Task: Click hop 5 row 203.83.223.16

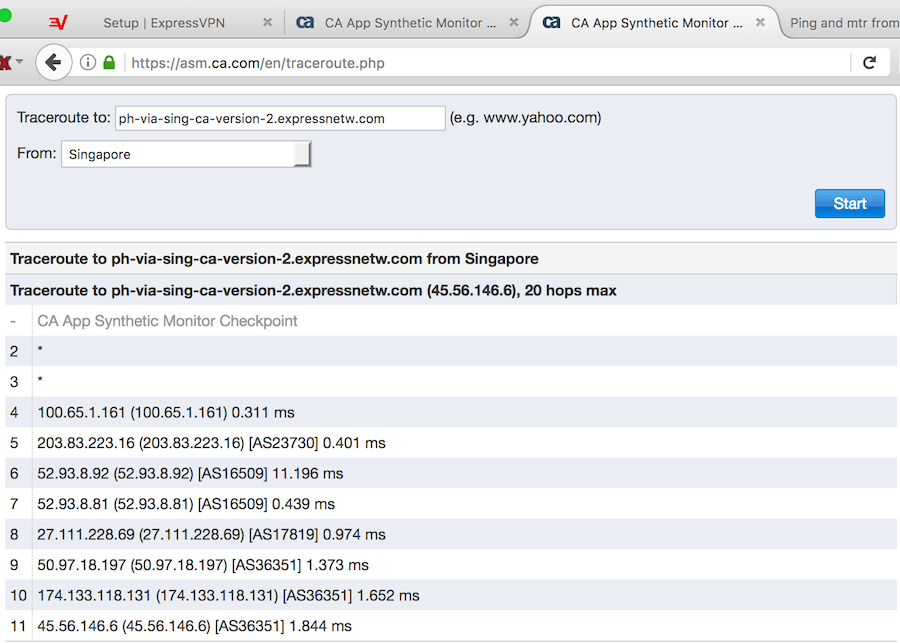Action: coord(451,443)
